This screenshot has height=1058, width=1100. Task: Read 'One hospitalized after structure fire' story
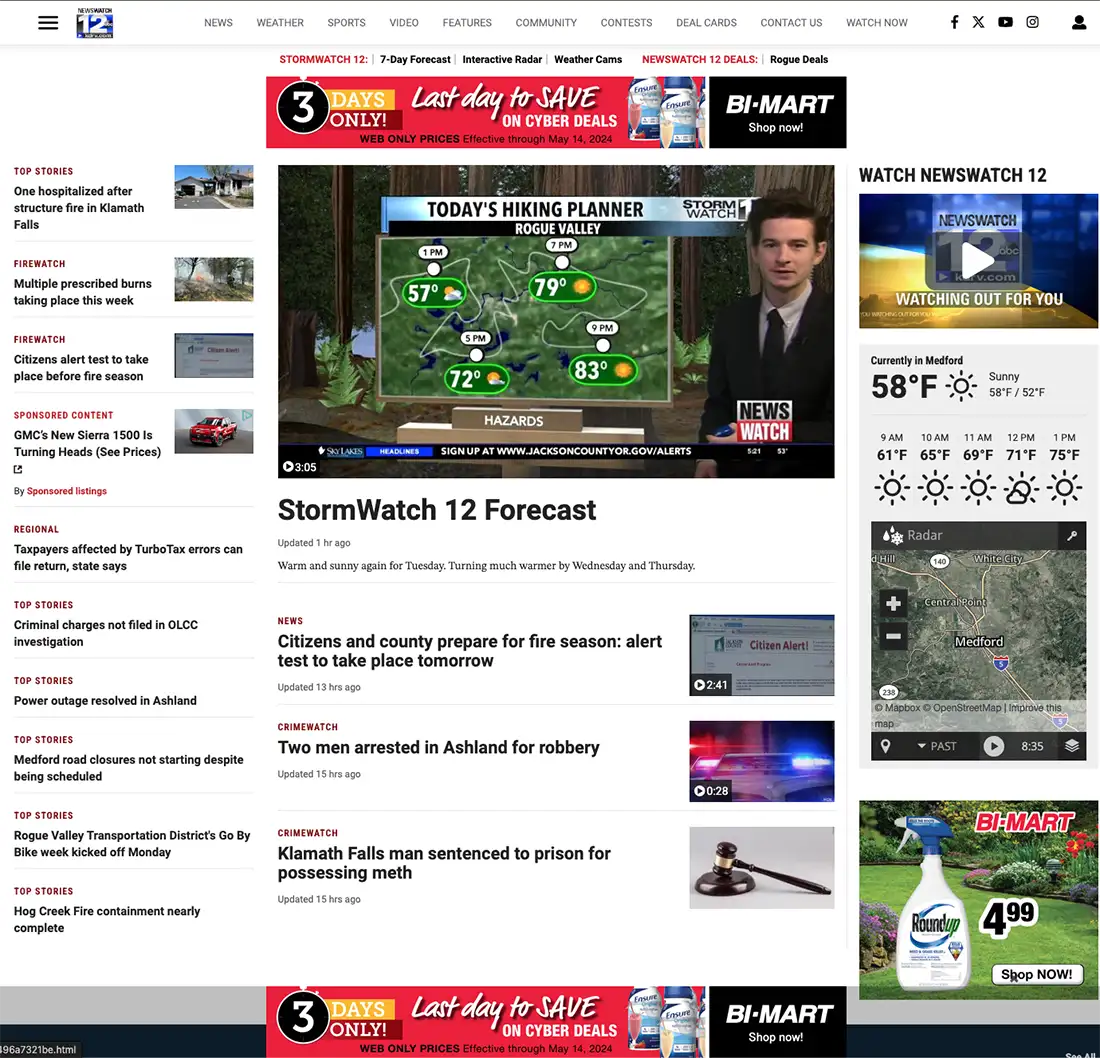tap(79, 208)
